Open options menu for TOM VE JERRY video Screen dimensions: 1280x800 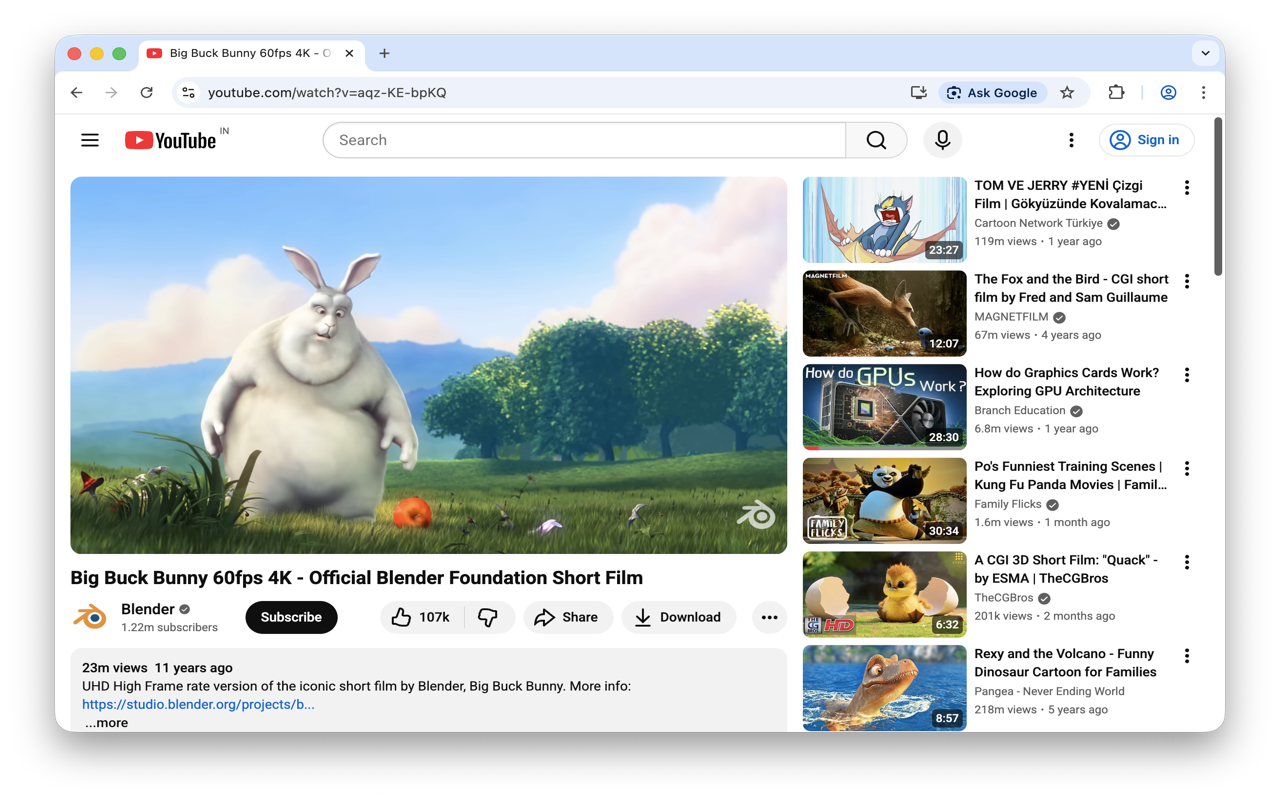click(x=1187, y=187)
